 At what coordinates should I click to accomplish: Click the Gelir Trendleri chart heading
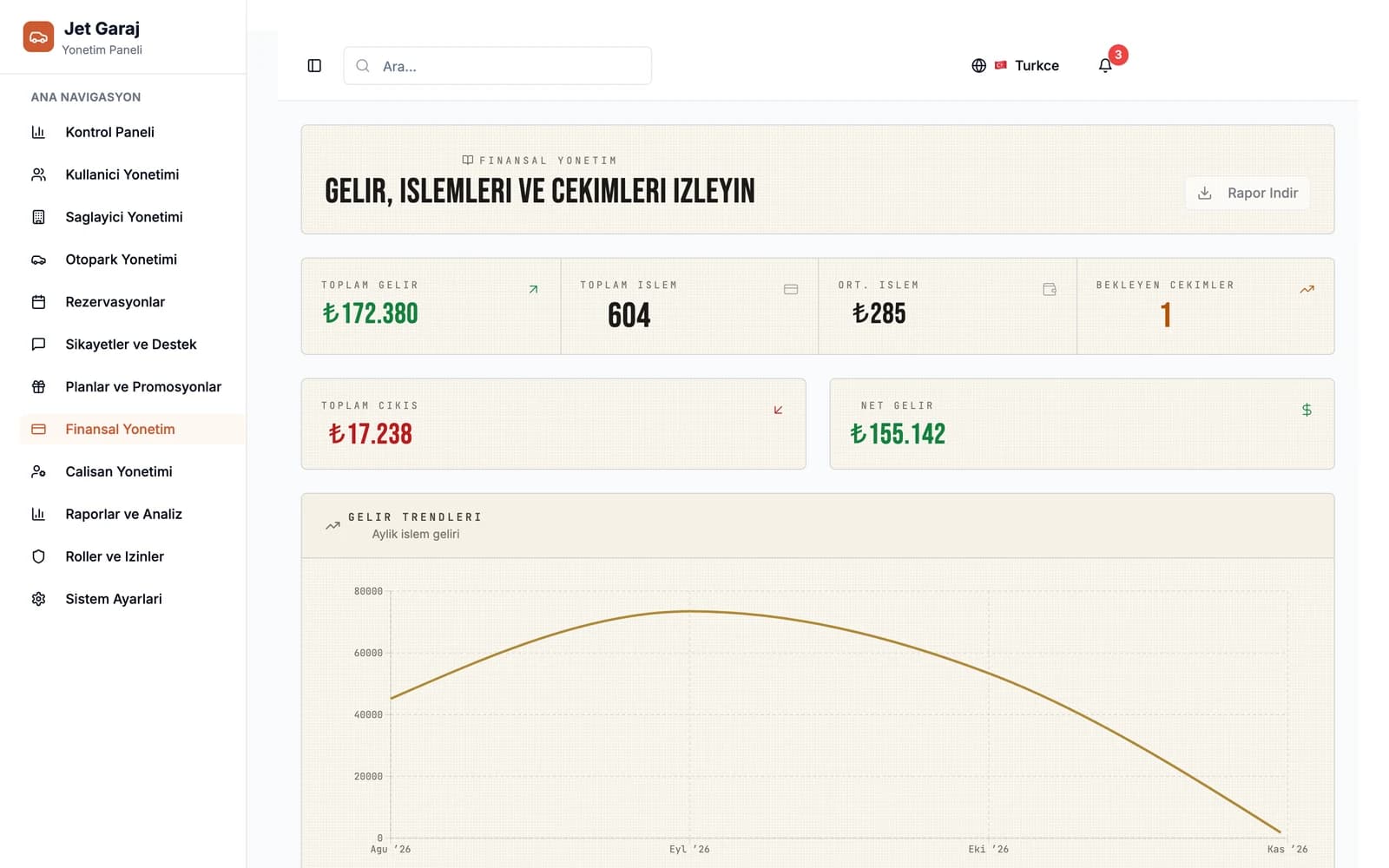[x=415, y=517]
